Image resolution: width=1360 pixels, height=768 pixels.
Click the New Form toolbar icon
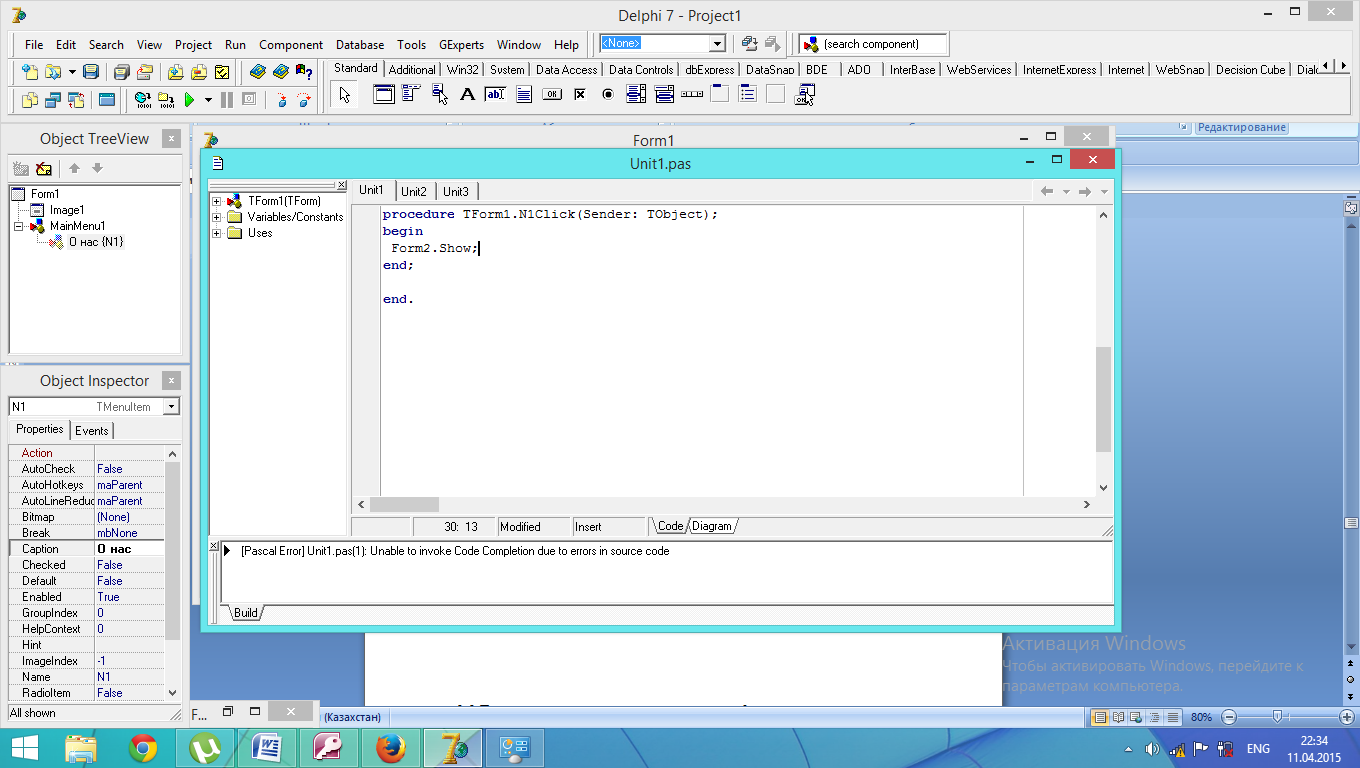coord(107,99)
